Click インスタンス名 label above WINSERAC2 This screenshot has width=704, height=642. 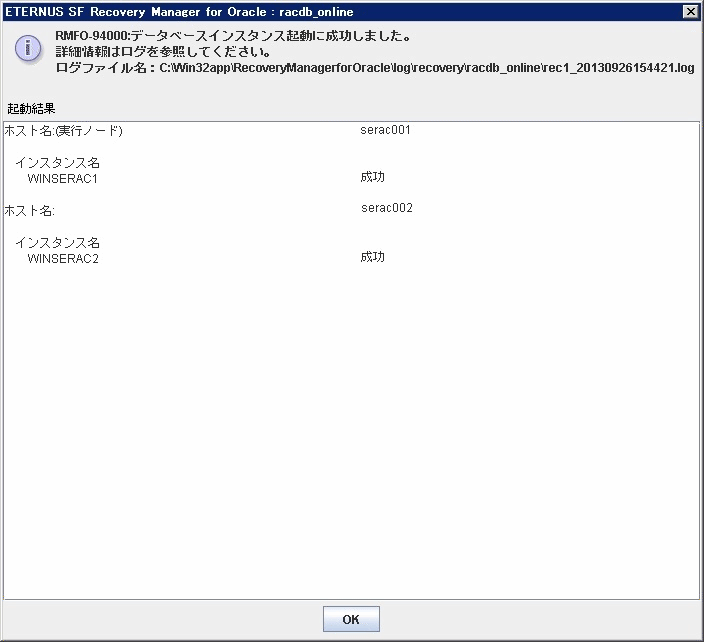[x=57, y=242]
